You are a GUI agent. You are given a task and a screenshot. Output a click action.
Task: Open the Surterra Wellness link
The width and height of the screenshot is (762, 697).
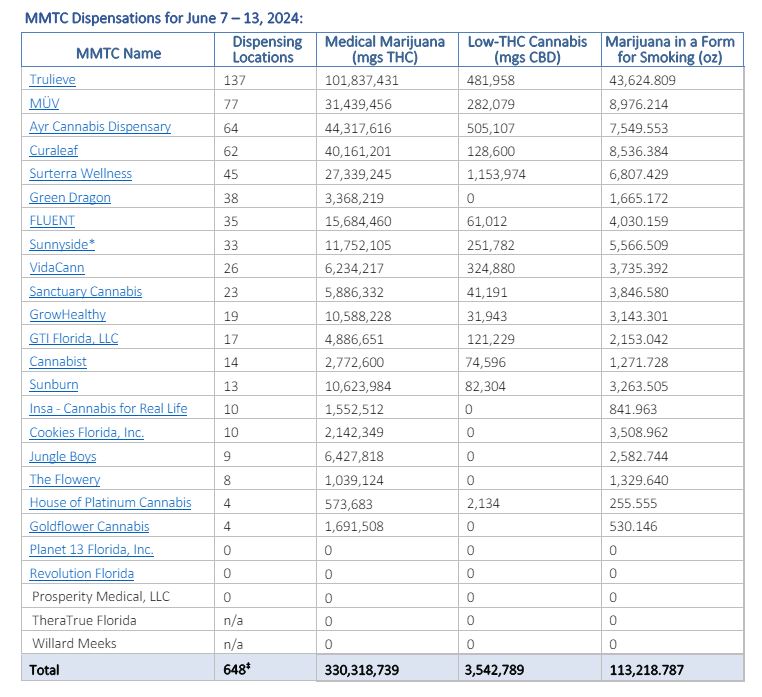[x=80, y=174]
